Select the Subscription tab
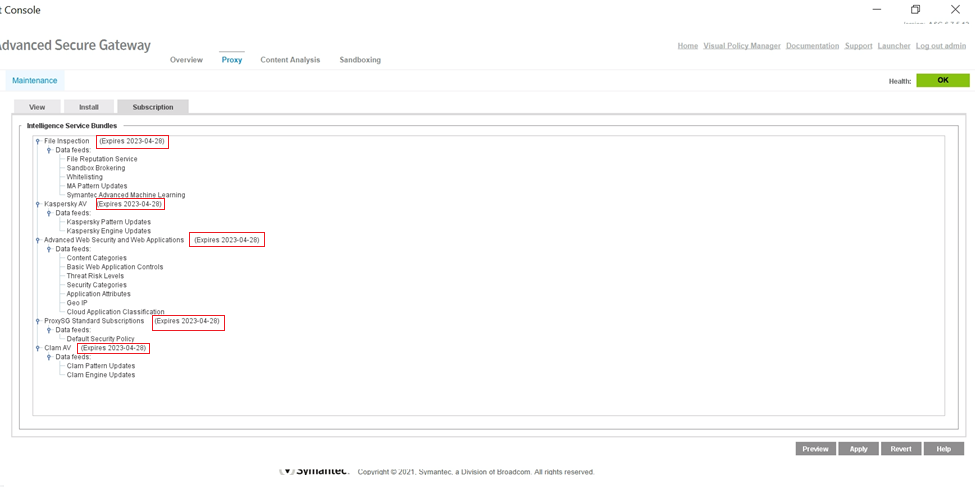The width and height of the screenshot is (975, 487). click(x=153, y=107)
